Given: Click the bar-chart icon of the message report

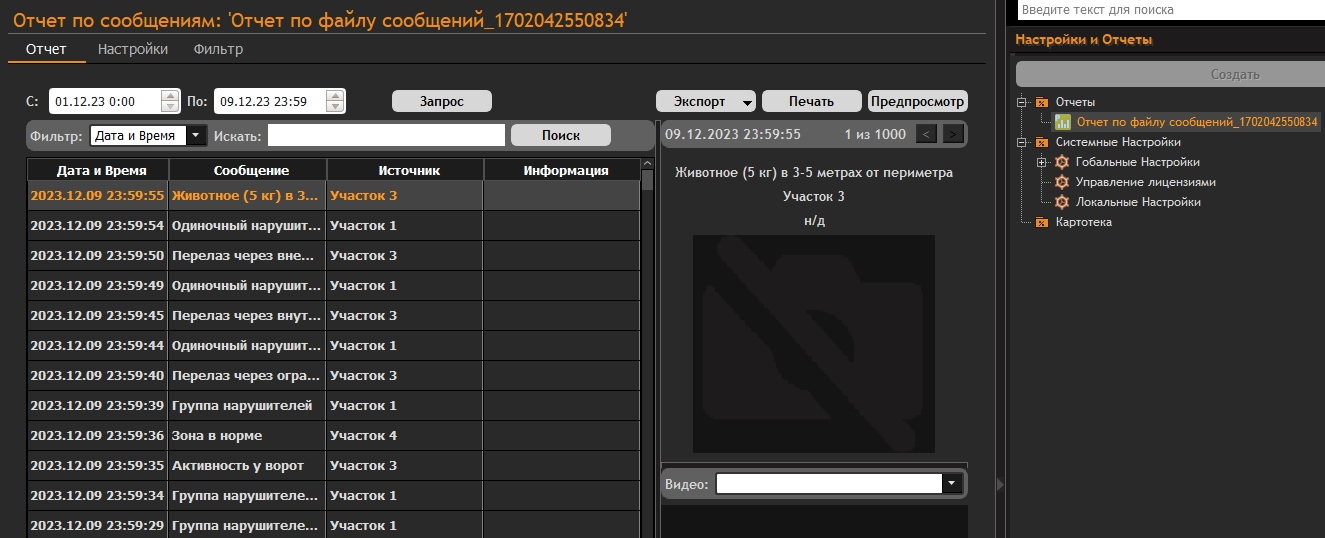Looking at the screenshot, I should [1062, 122].
